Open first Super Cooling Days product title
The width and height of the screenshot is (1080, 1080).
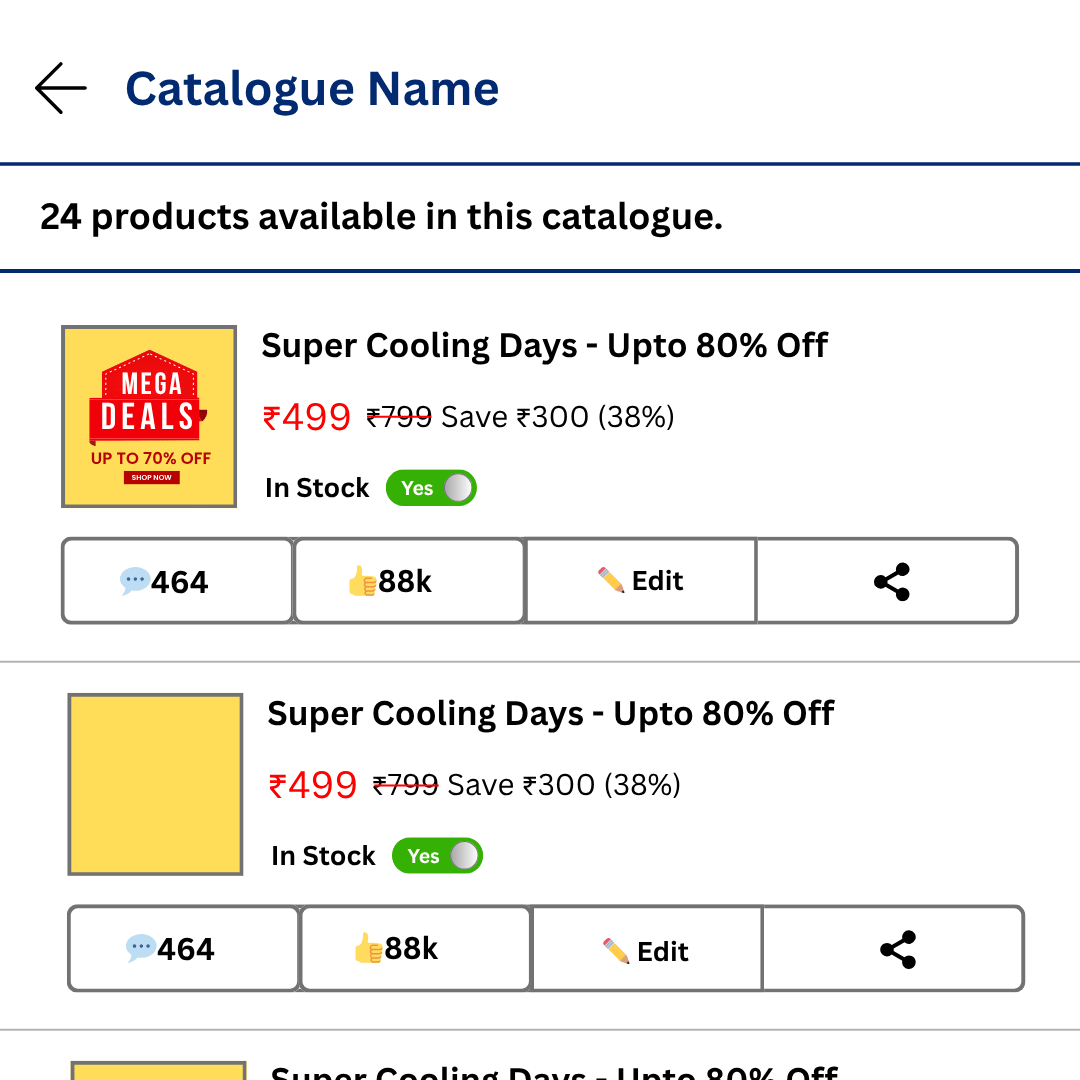(544, 346)
